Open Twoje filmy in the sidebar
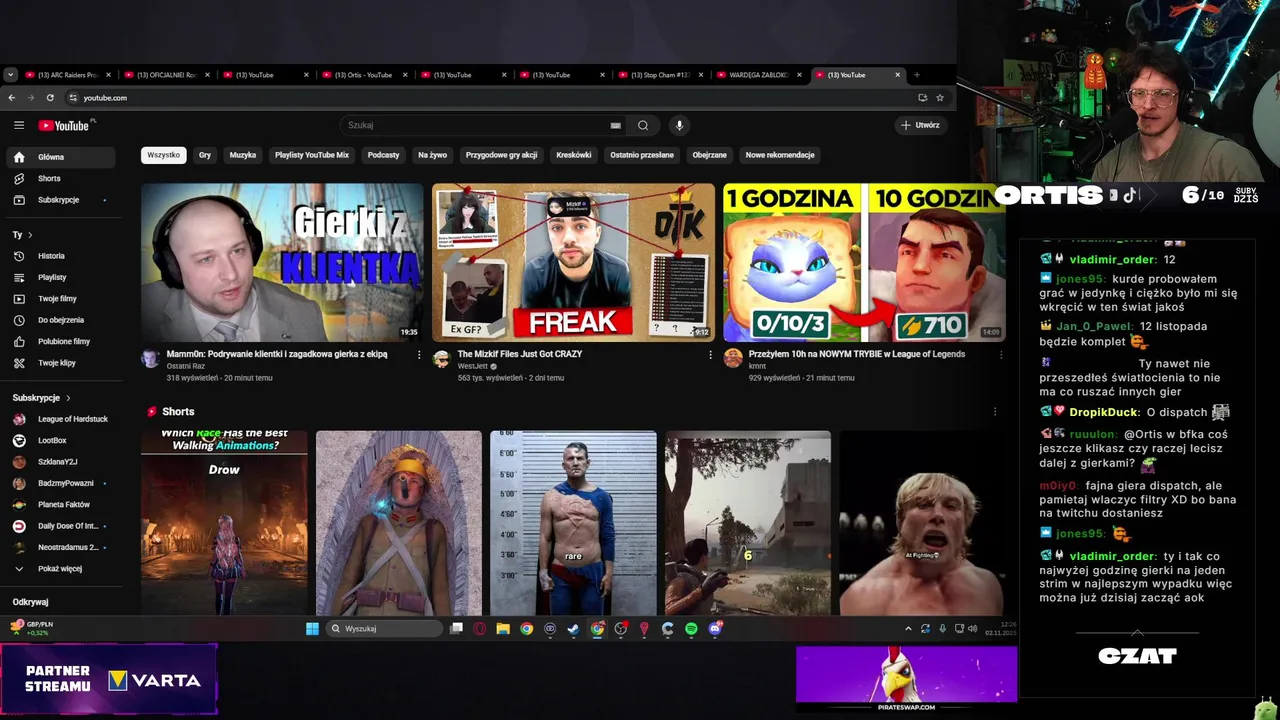The height and width of the screenshot is (720, 1280). click(x=60, y=299)
